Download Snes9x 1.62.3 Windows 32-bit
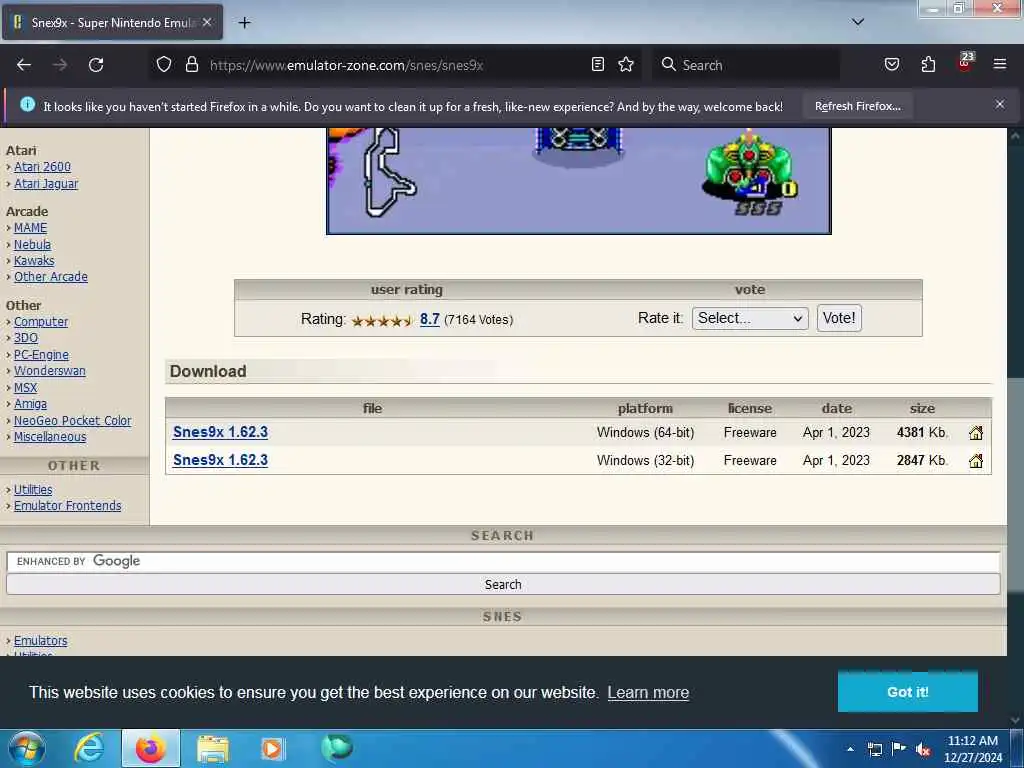This screenshot has height=768, width=1024. (220, 460)
